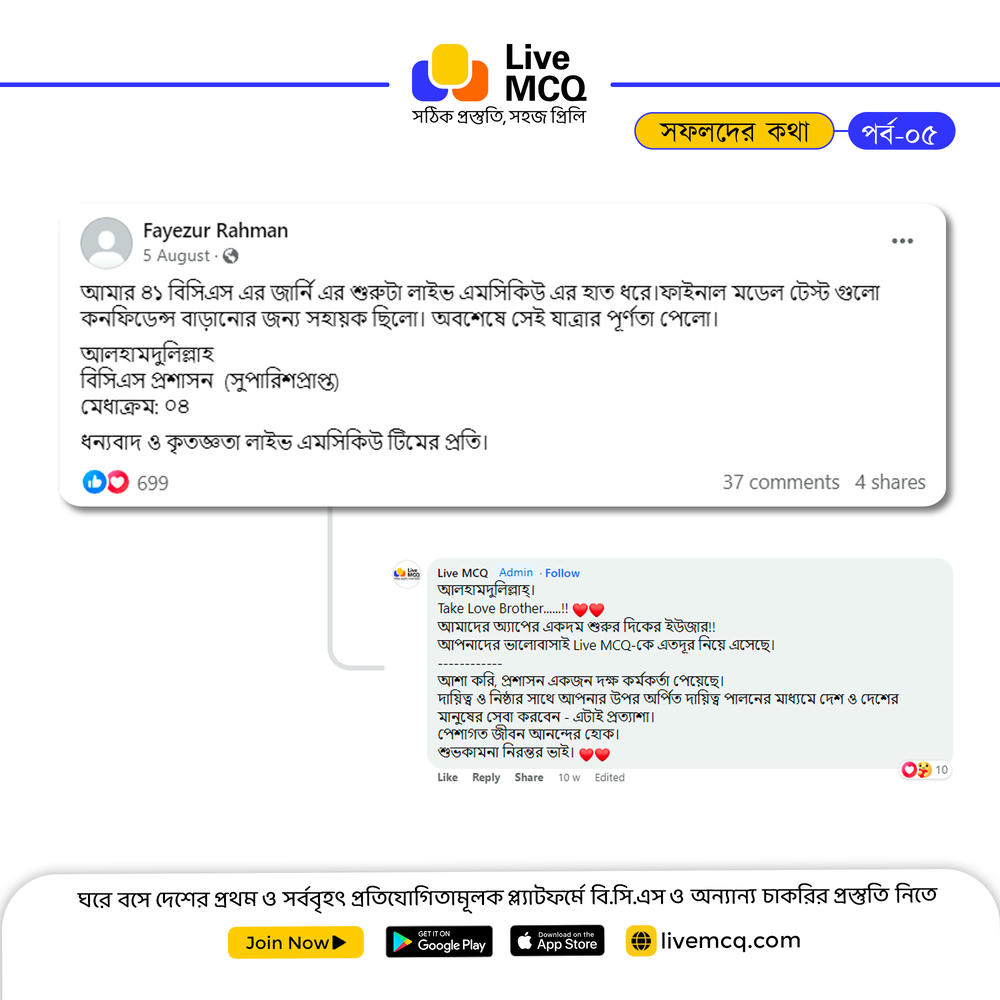Like the Live MCQ comment
This screenshot has width=1000, height=1000.
coord(448,777)
